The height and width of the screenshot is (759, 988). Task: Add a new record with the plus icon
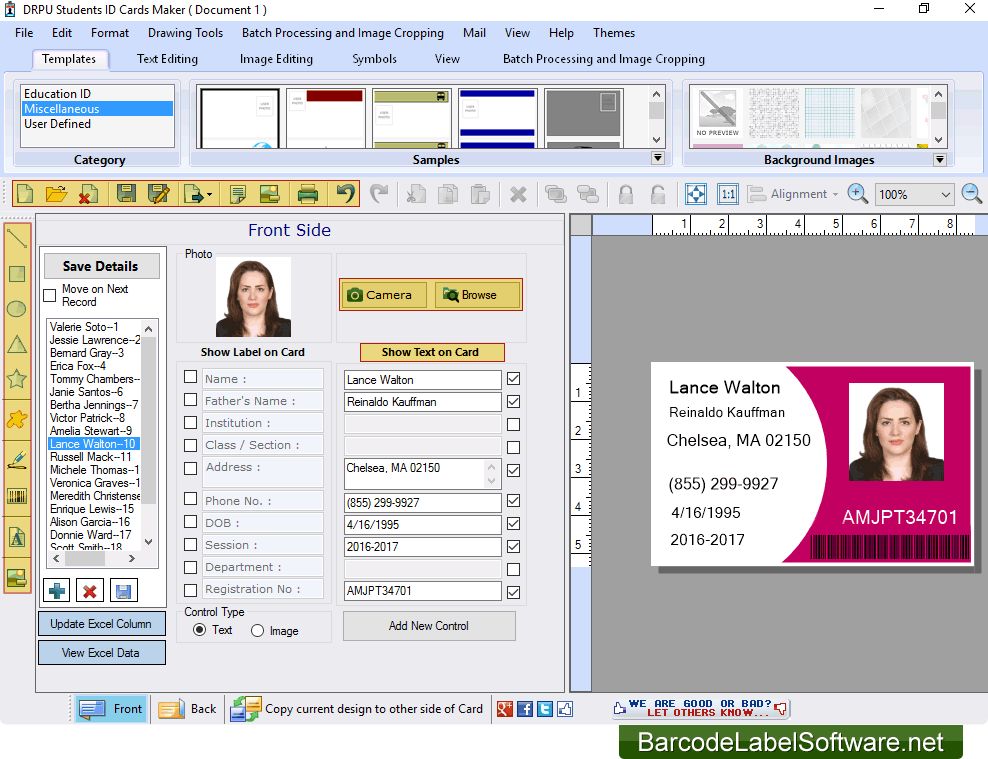click(57, 591)
